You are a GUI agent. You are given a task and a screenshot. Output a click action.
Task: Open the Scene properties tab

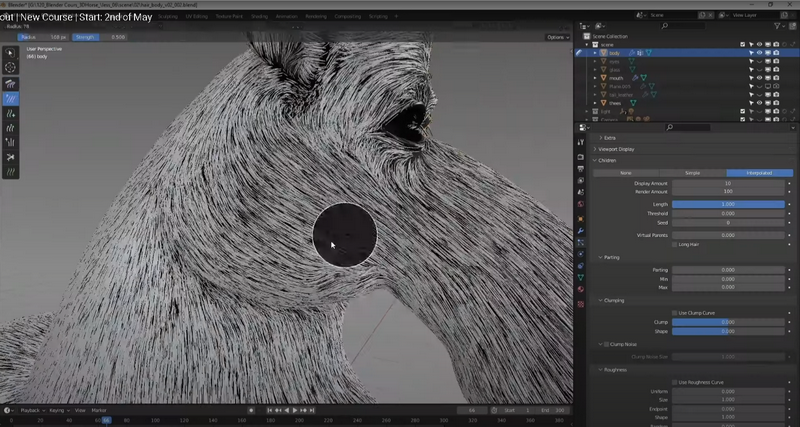tap(581, 192)
